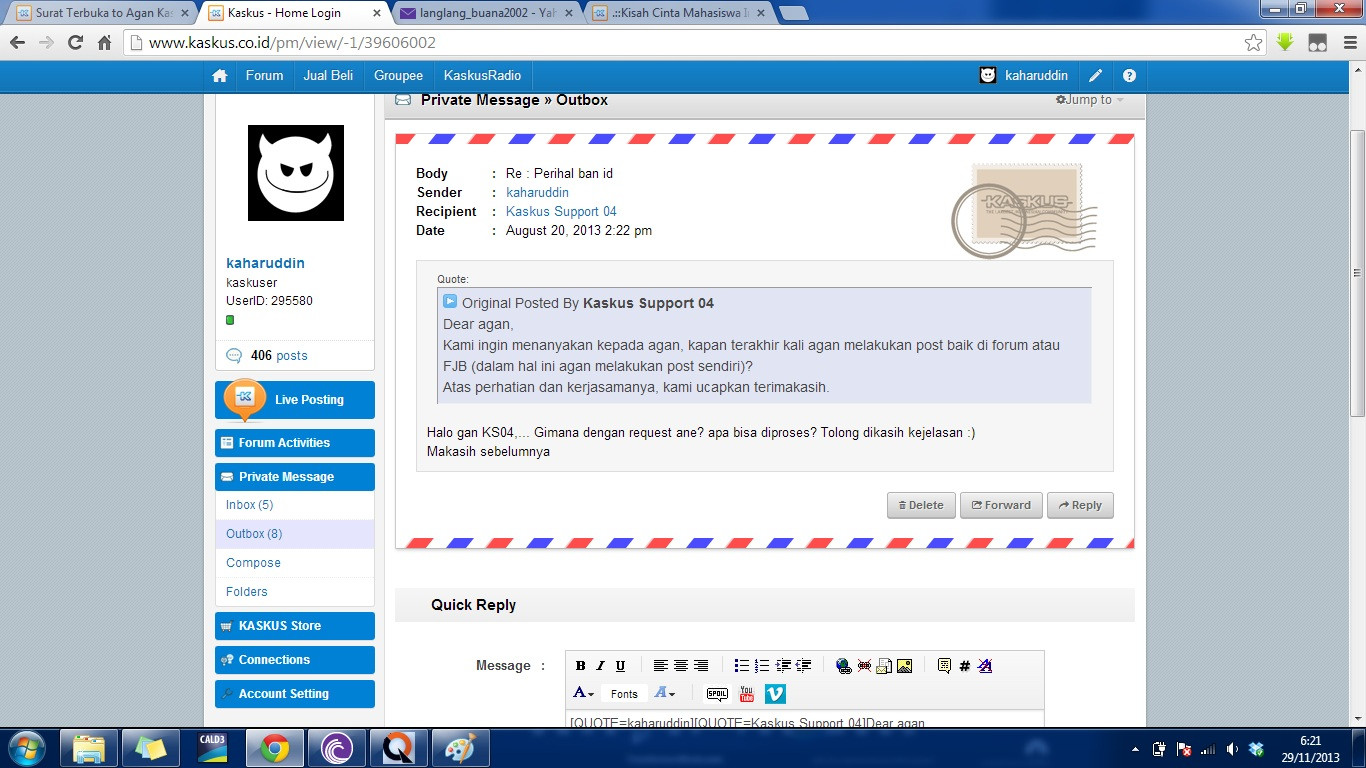The image size is (1366, 768).
Task: Insert a hyperlink using the globe icon
Action: click(x=844, y=666)
